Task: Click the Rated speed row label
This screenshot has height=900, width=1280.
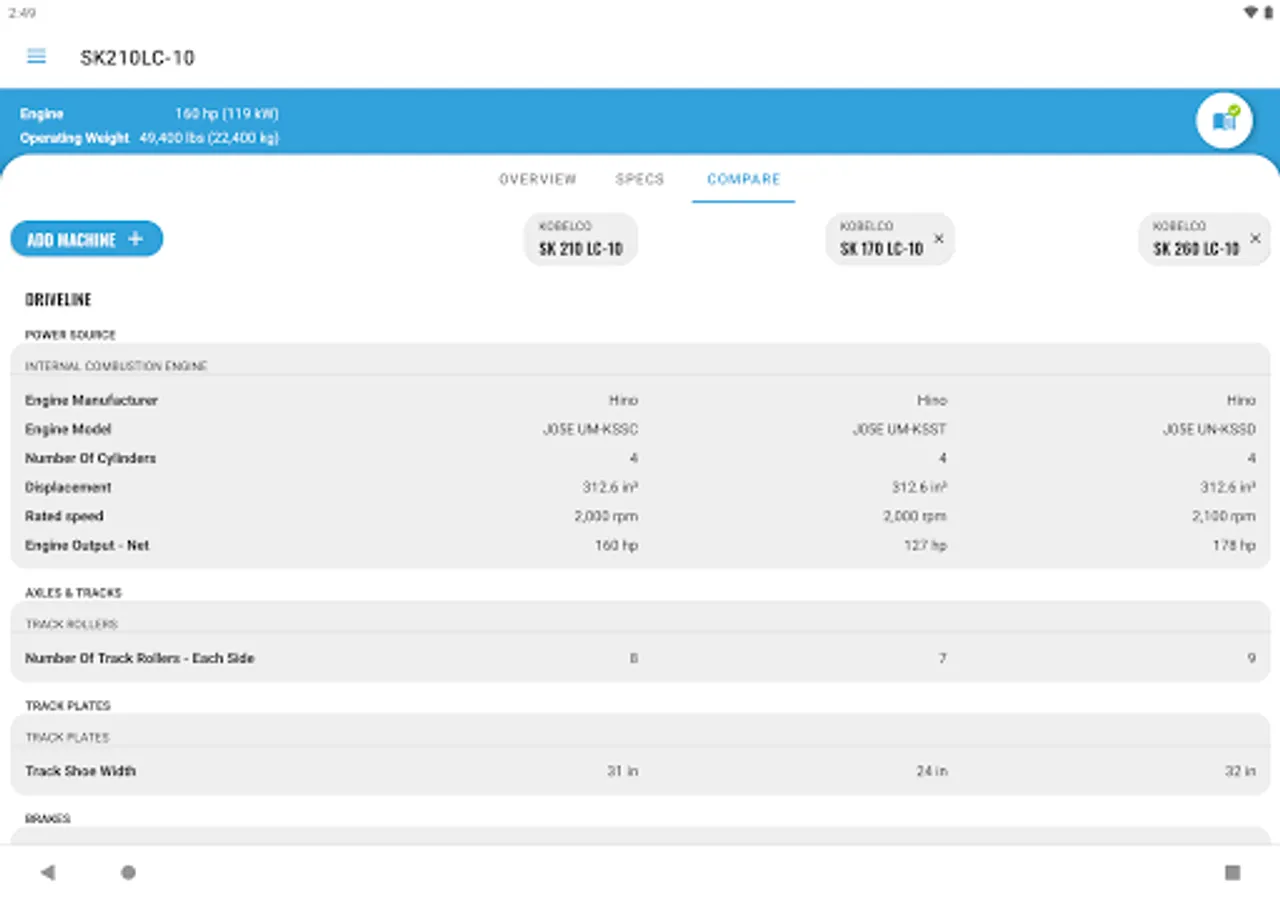Action: point(64,516)
